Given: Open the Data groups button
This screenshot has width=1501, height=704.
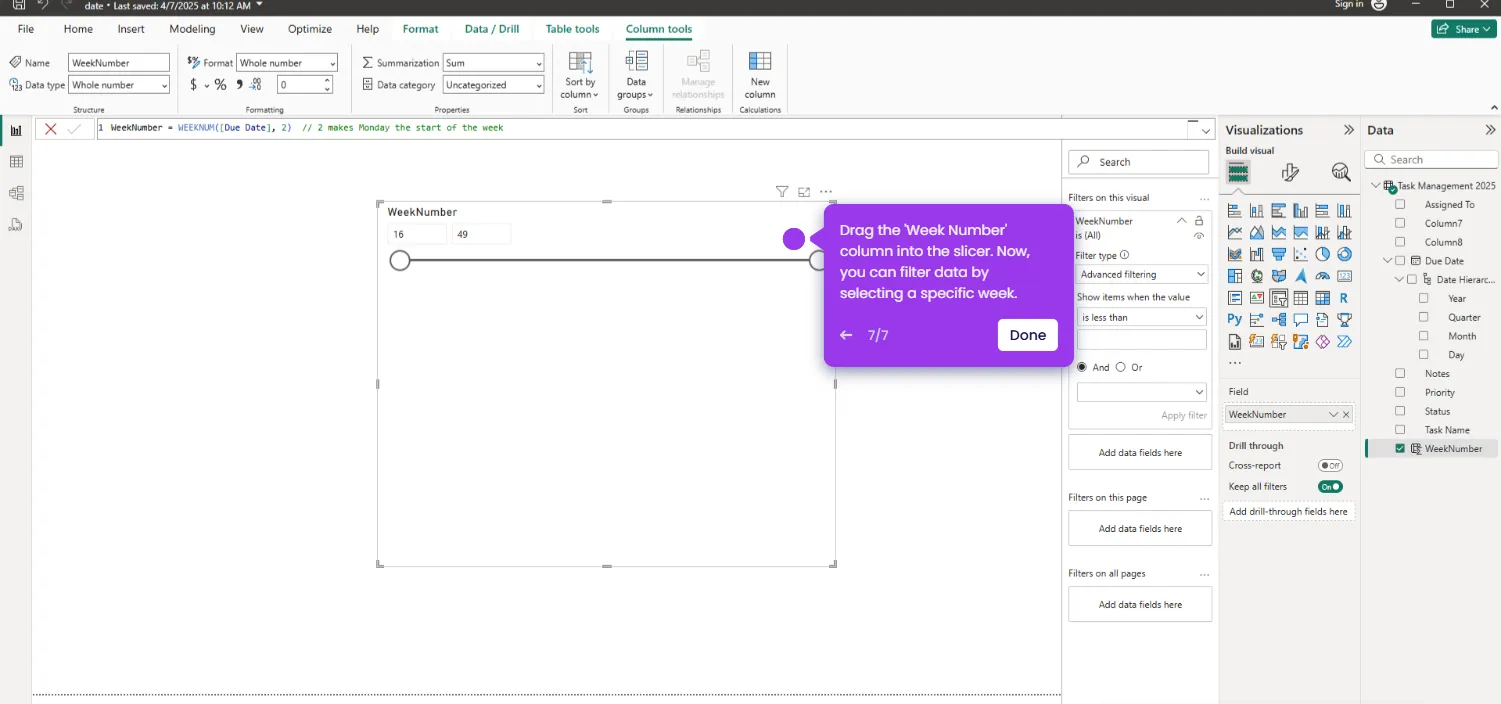Looking at the screenshot, I should click(636, 73).
